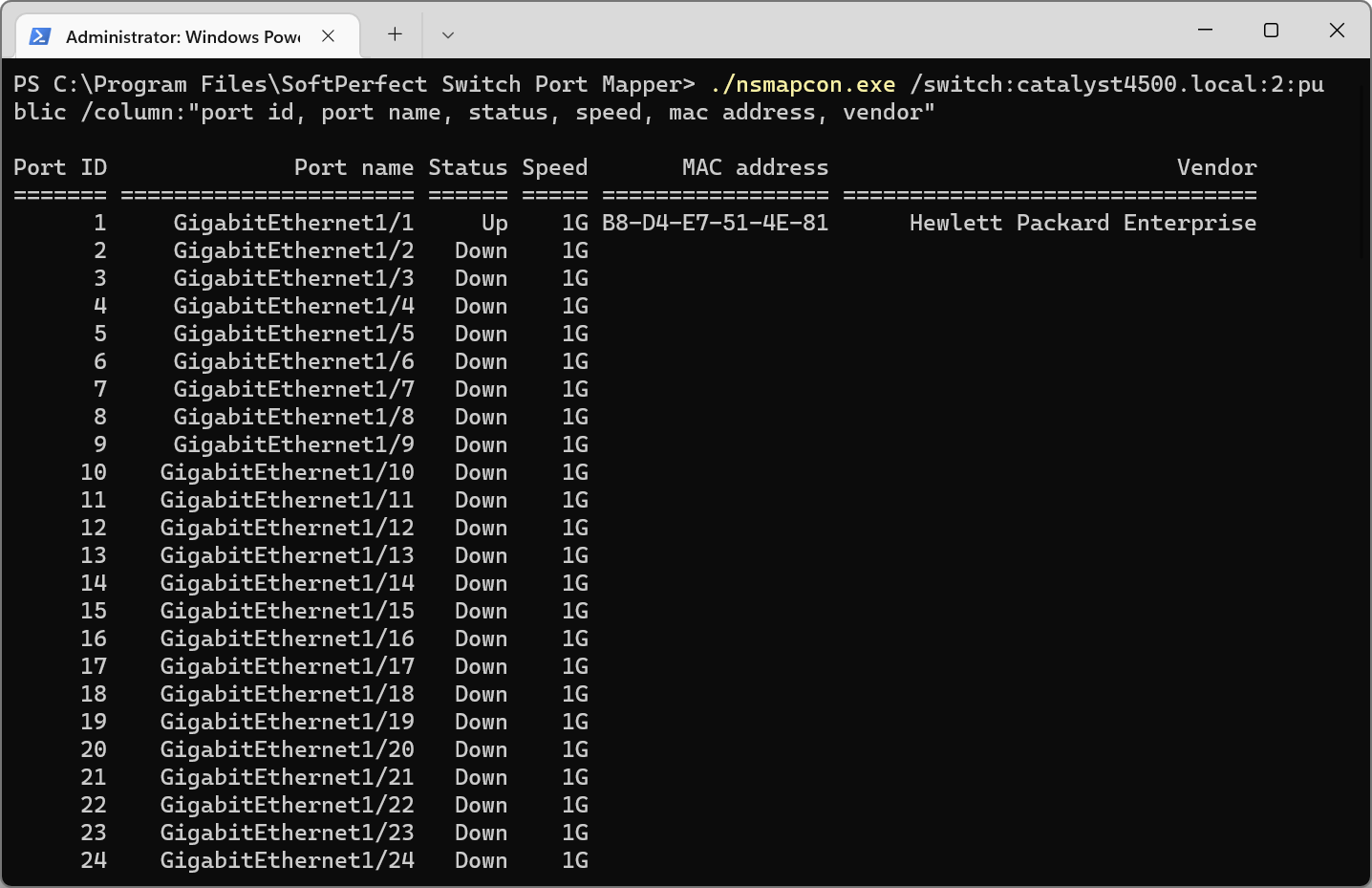Click the Port name column header
Image resolution: width=1372 pixels, height=888 pixels.
(354, 166)
